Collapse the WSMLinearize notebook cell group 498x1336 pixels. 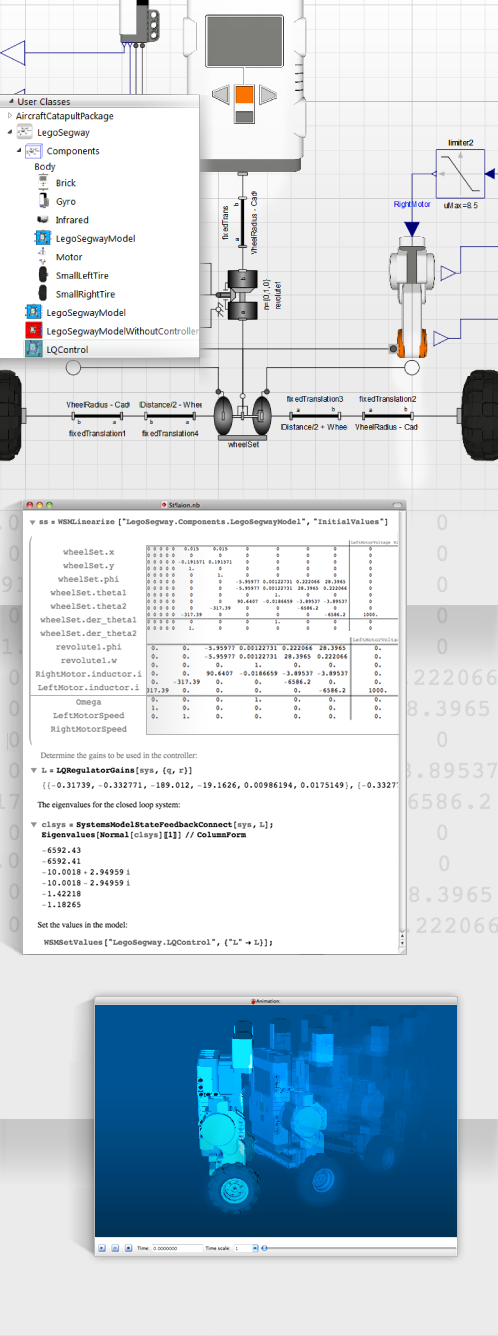30,522
